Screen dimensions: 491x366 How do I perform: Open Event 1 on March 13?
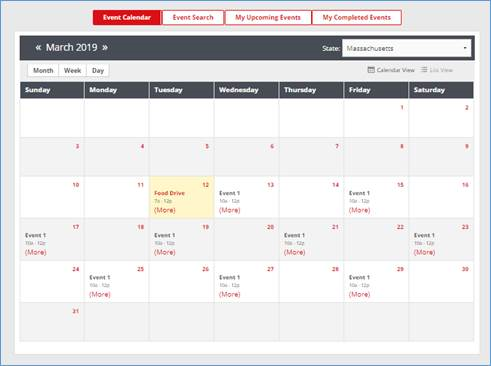[229, 193]
